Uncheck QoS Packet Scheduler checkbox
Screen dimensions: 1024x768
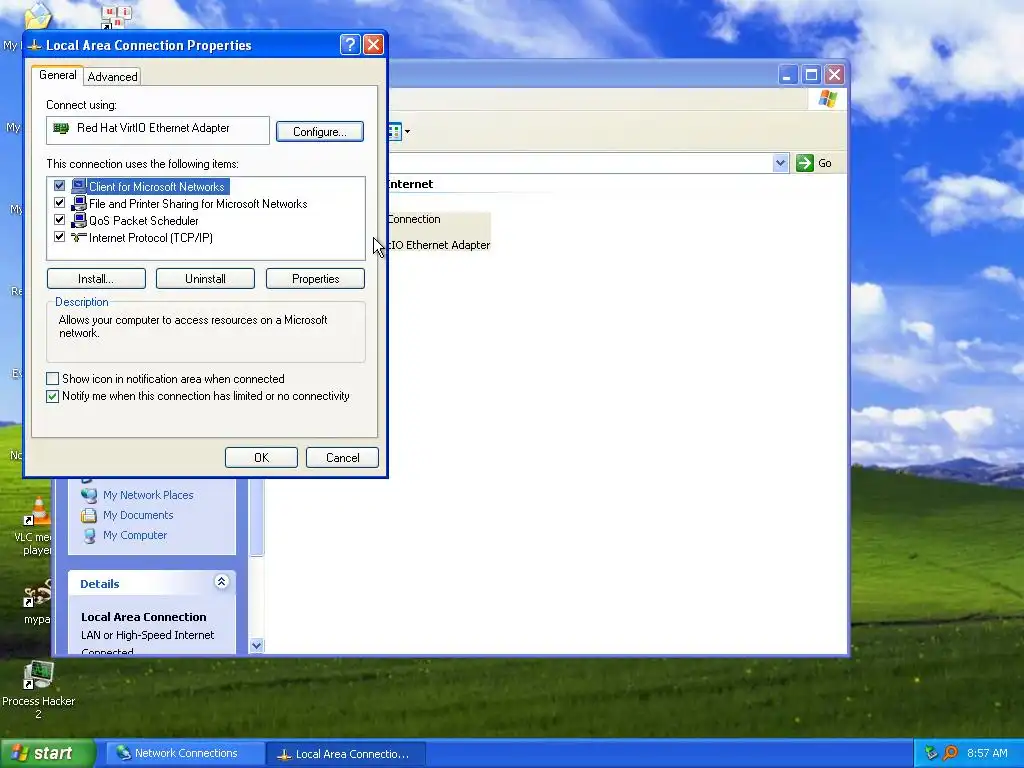click(x=59, y=220)
